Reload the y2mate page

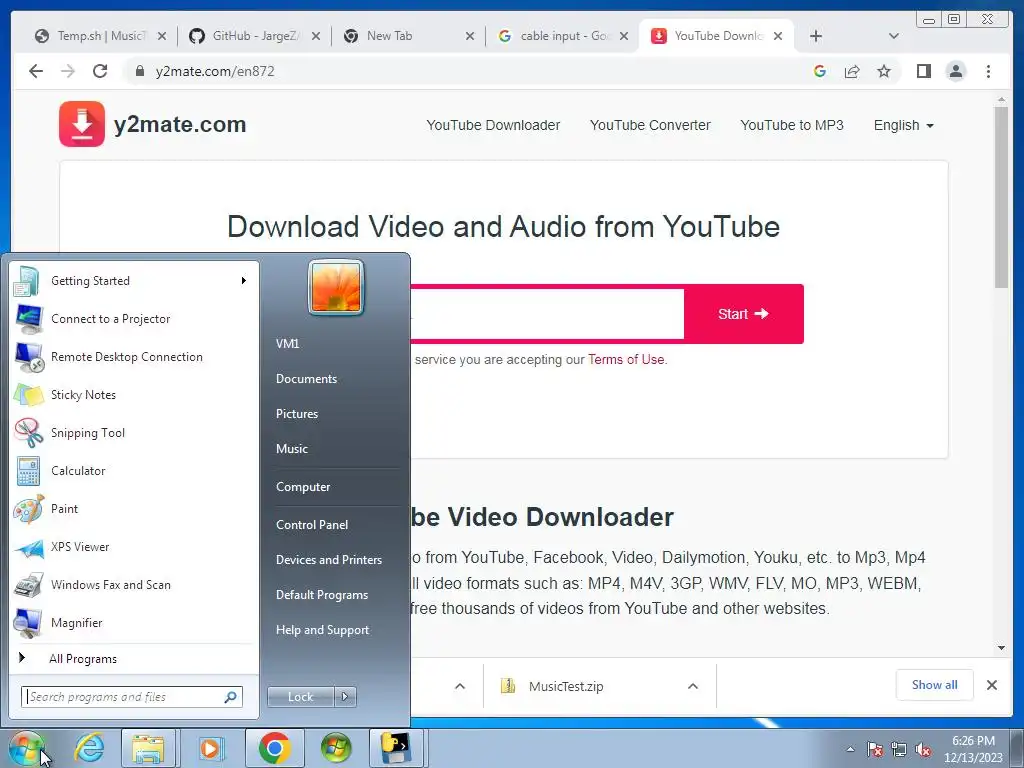pyautogui.click(x=100, y=71)
